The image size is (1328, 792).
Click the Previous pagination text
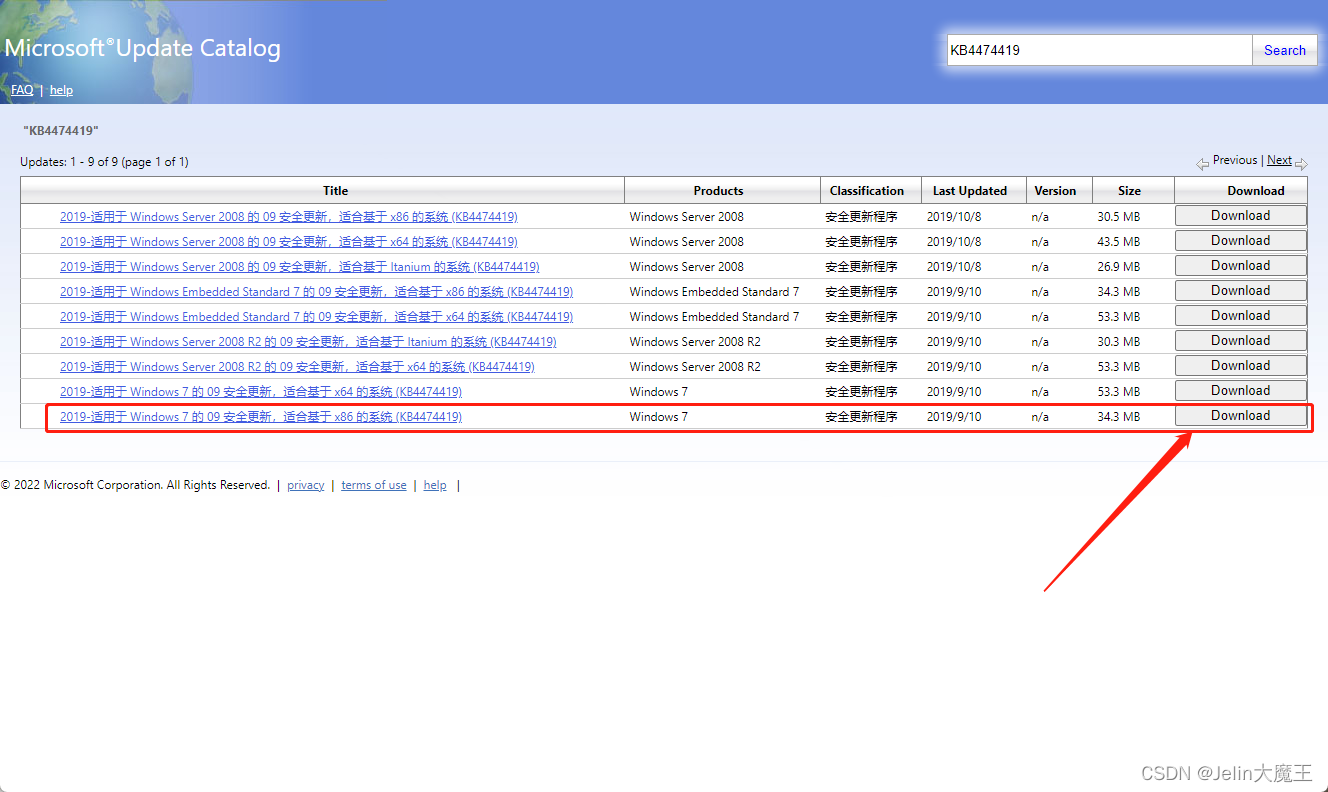[1235, 160]
